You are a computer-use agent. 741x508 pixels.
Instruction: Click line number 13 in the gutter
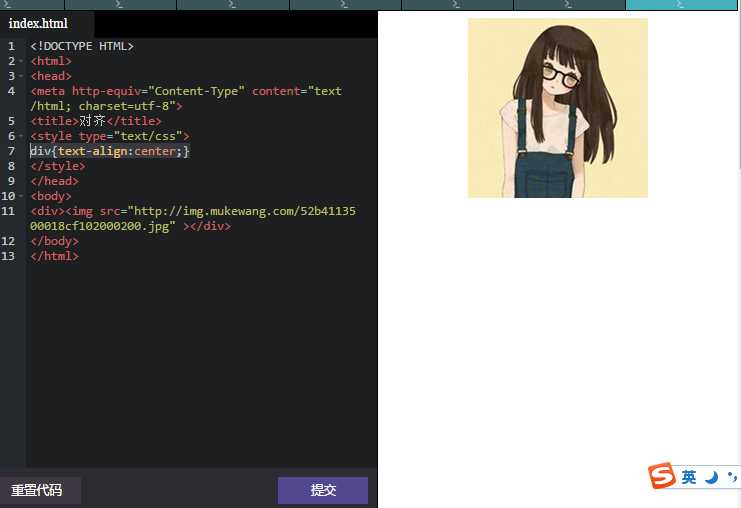pyautogui.click(x=8, y=256)
